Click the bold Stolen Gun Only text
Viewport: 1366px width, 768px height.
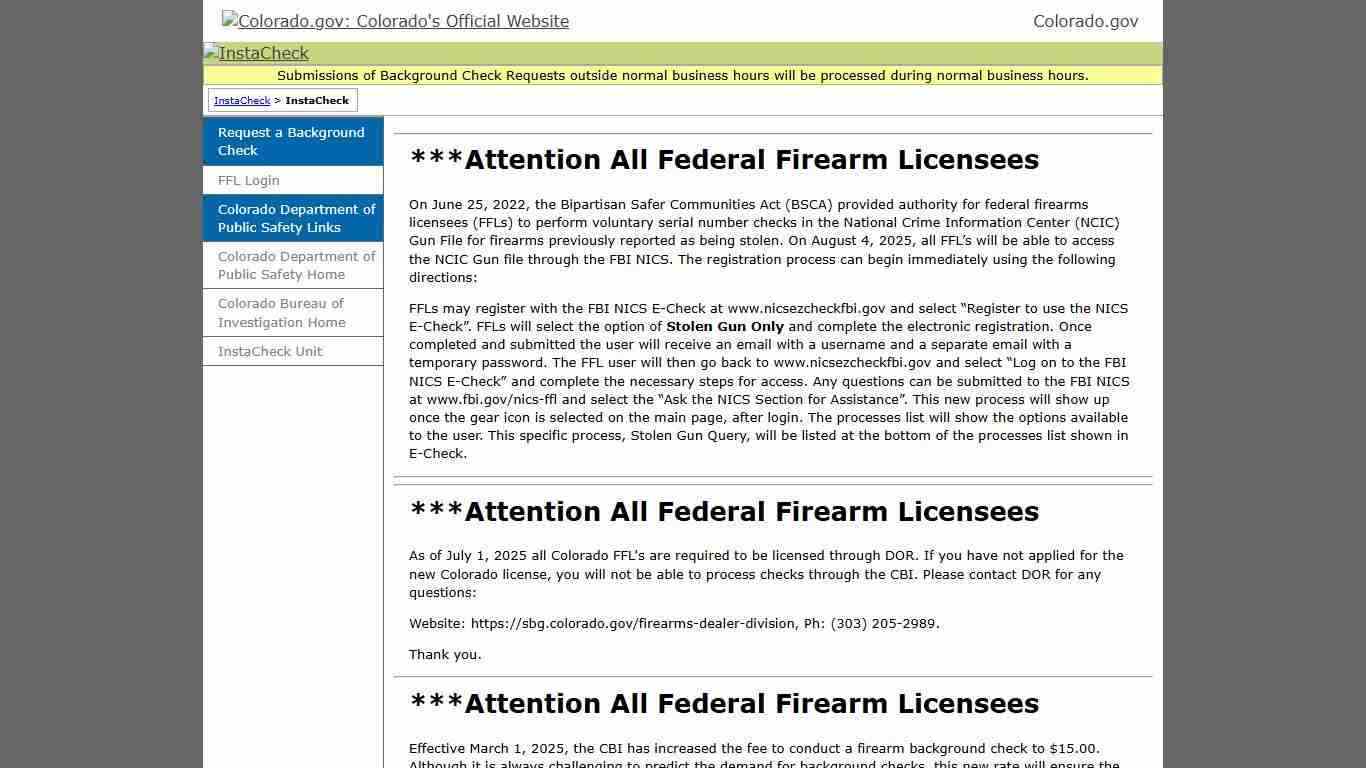[x=725, y=326]
